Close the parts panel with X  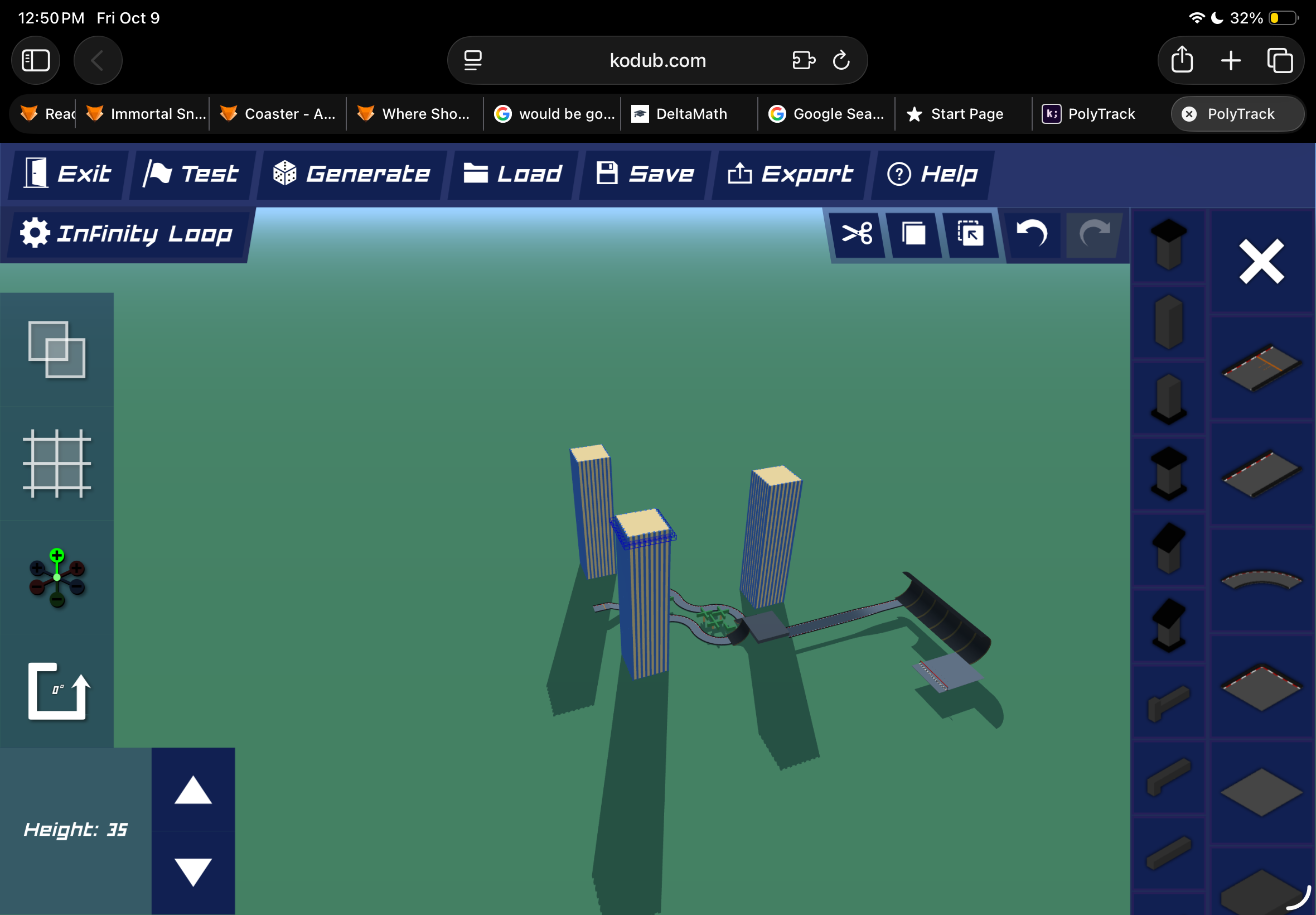1261,262
